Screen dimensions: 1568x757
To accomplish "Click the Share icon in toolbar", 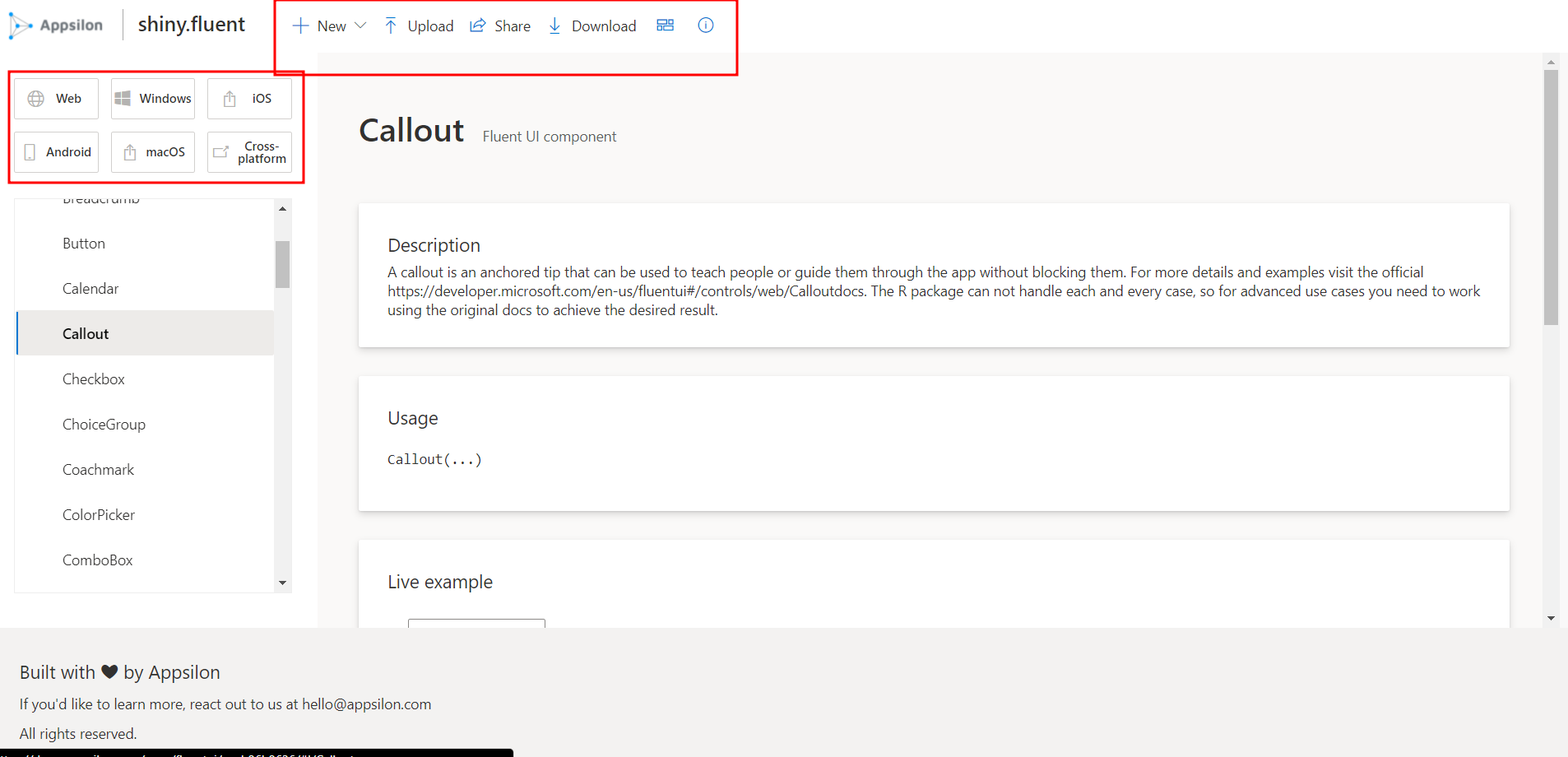I will 477,26.
